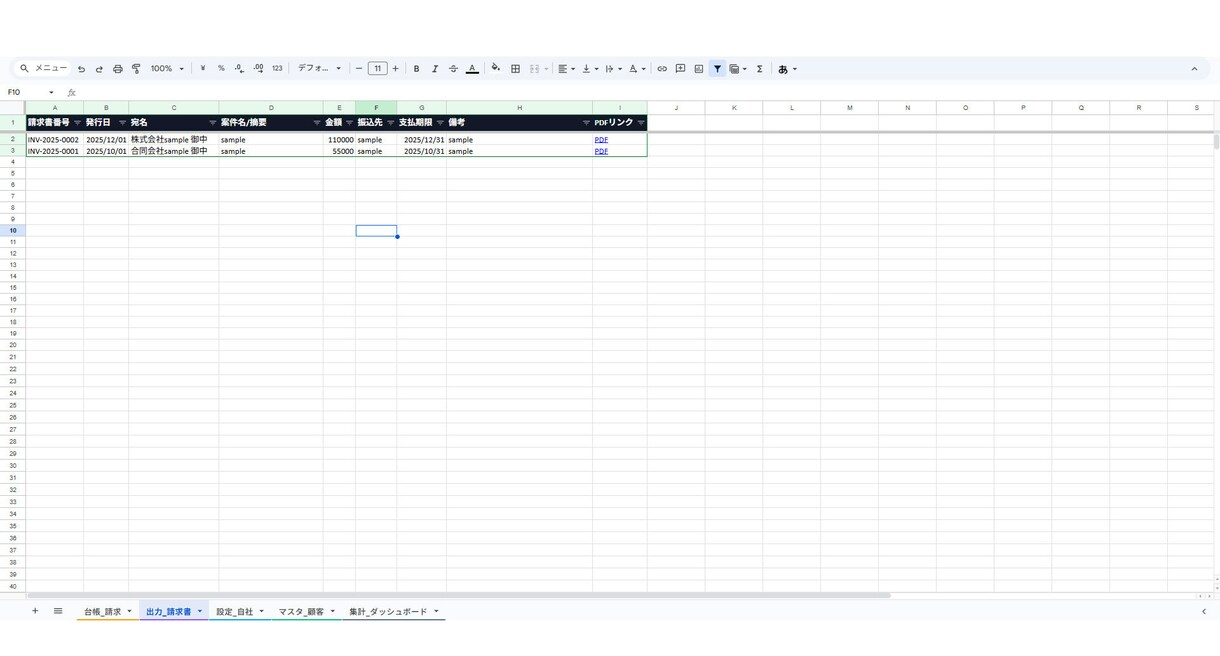
Task: Click the insert chart icon
Action: pos(699,69)
